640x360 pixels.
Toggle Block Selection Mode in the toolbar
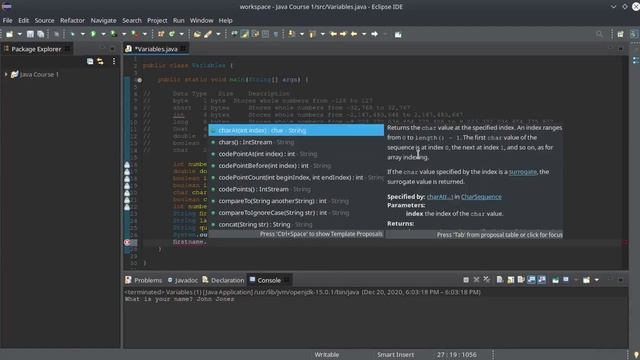(x=265, y=34)
